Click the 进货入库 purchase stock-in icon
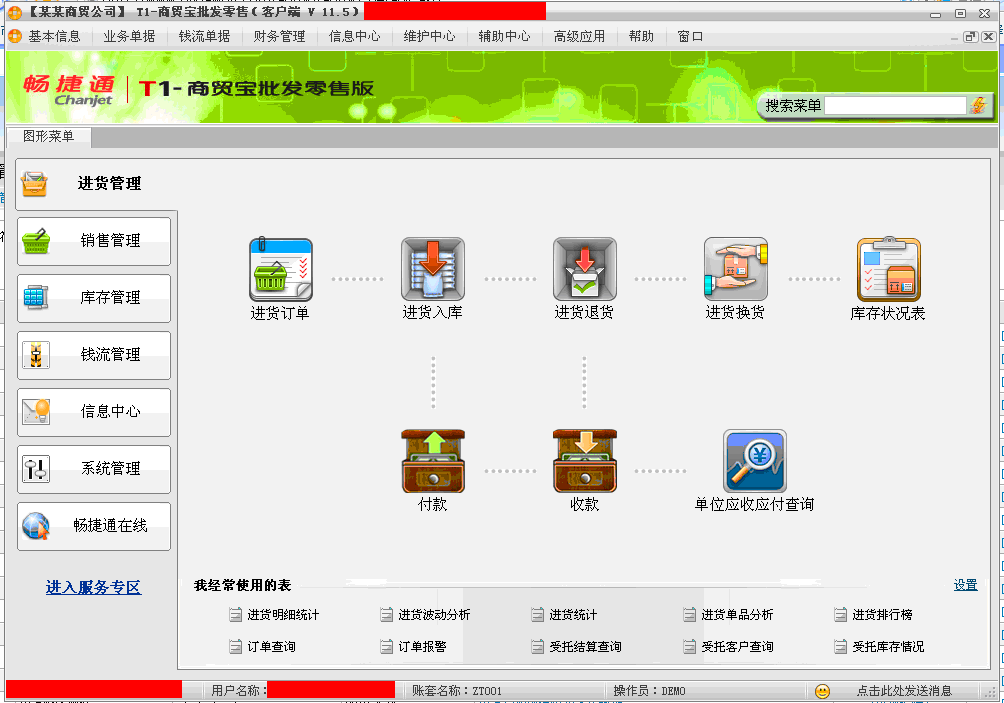This screenshot has width=1004, height=703. click(432, 270)
